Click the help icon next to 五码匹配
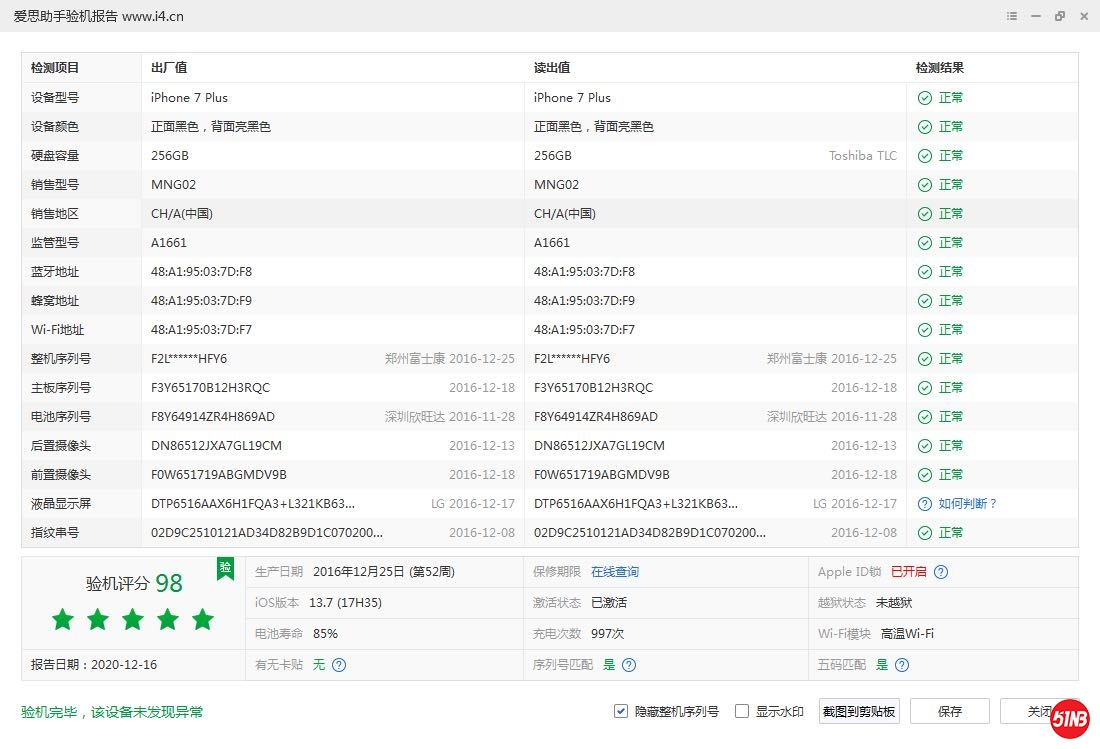The image size is (1100, 749). pos(902,665)
